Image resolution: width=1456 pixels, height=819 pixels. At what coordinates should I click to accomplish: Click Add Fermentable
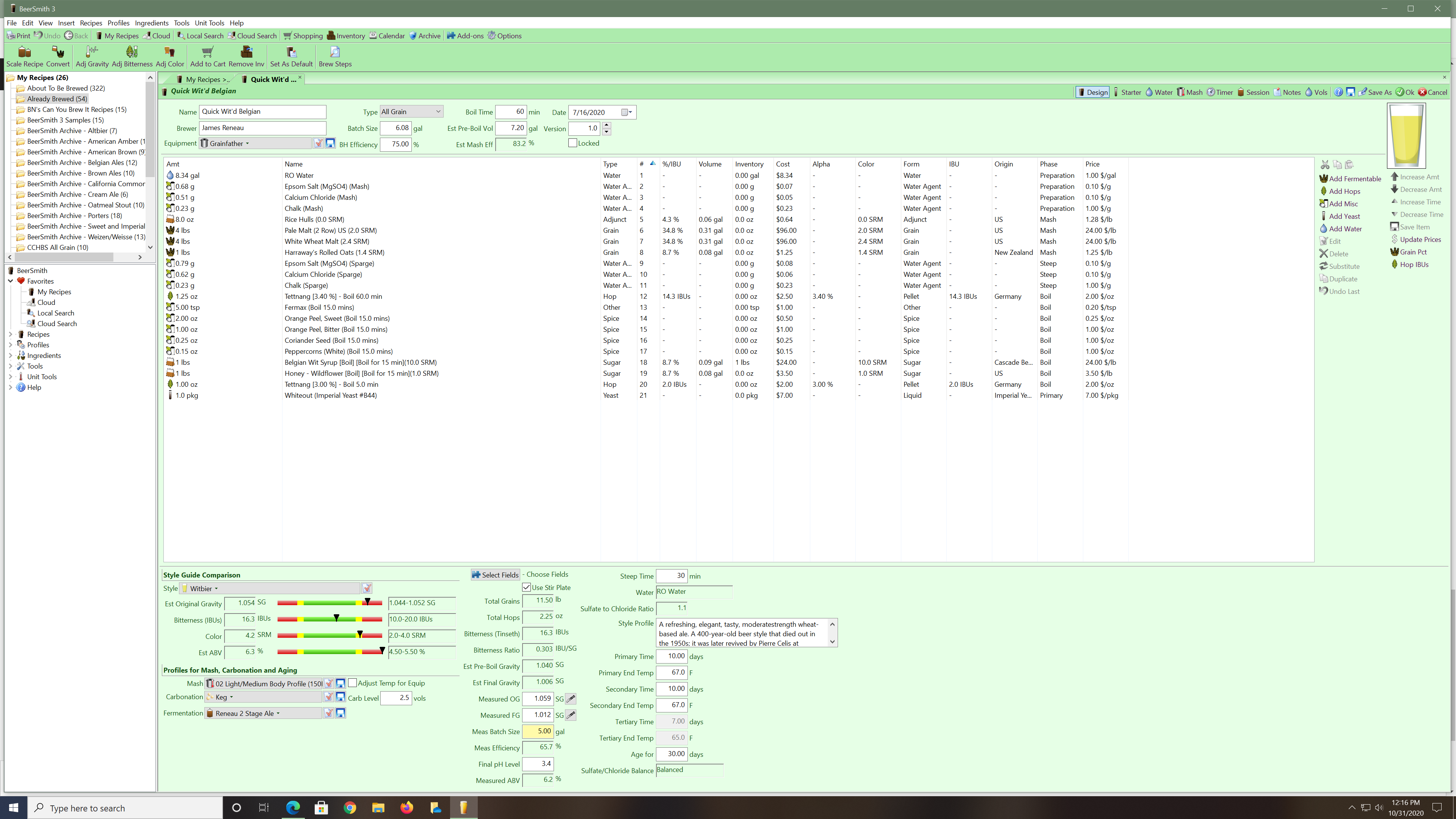pyautogui.click(x=1350, y=179)
